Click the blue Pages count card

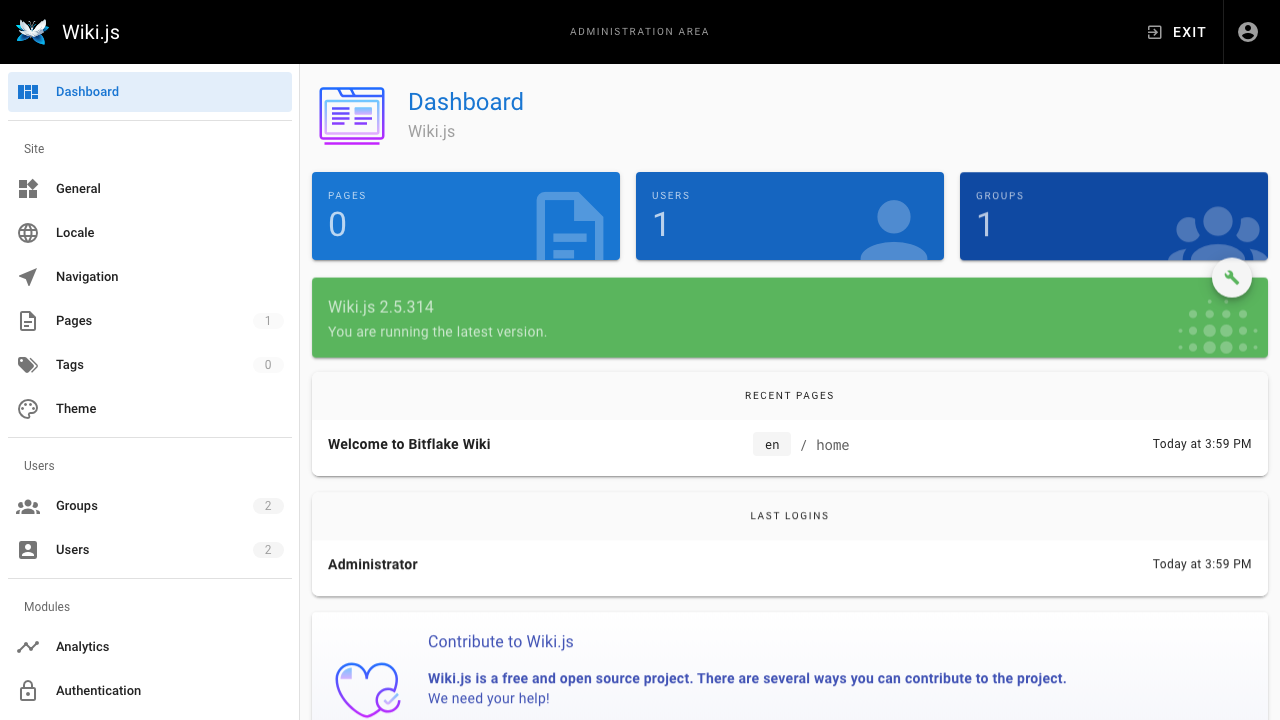point(466,216)
